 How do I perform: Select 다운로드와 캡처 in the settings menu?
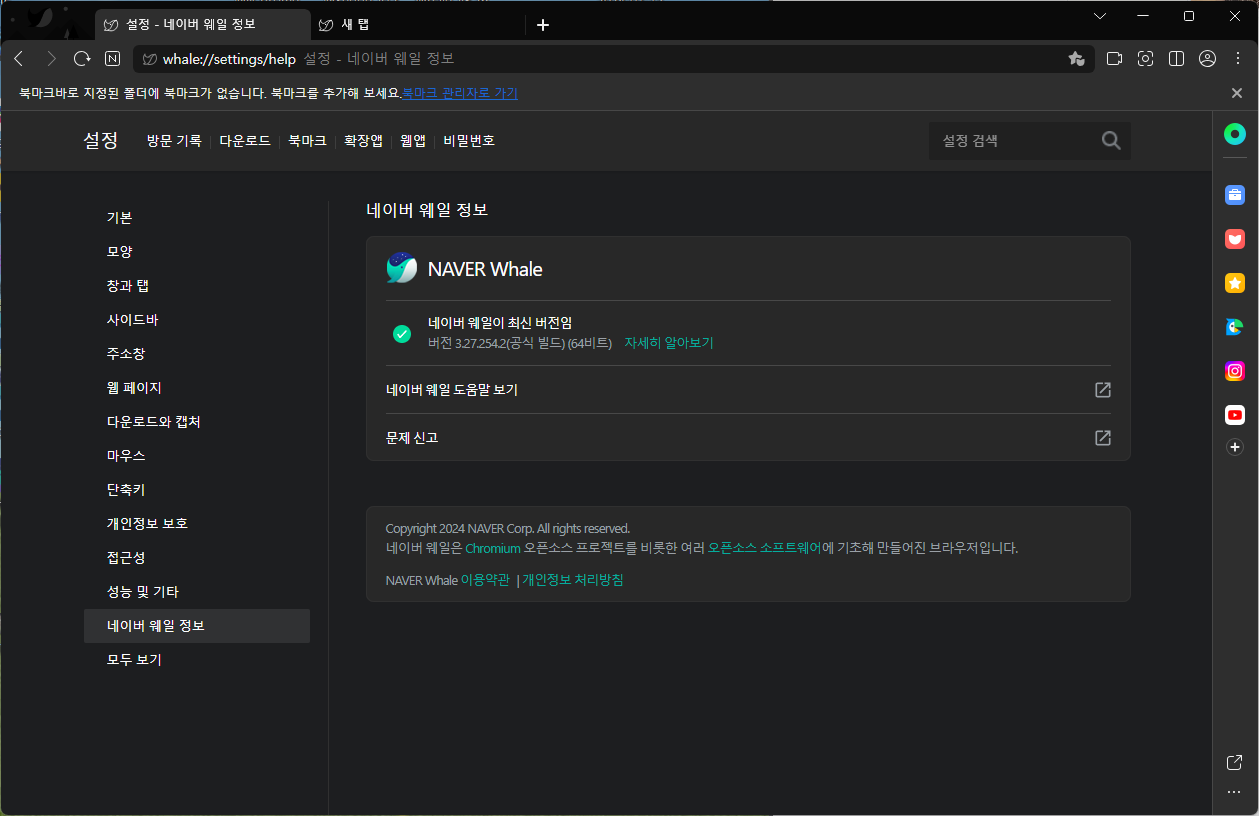197,422
